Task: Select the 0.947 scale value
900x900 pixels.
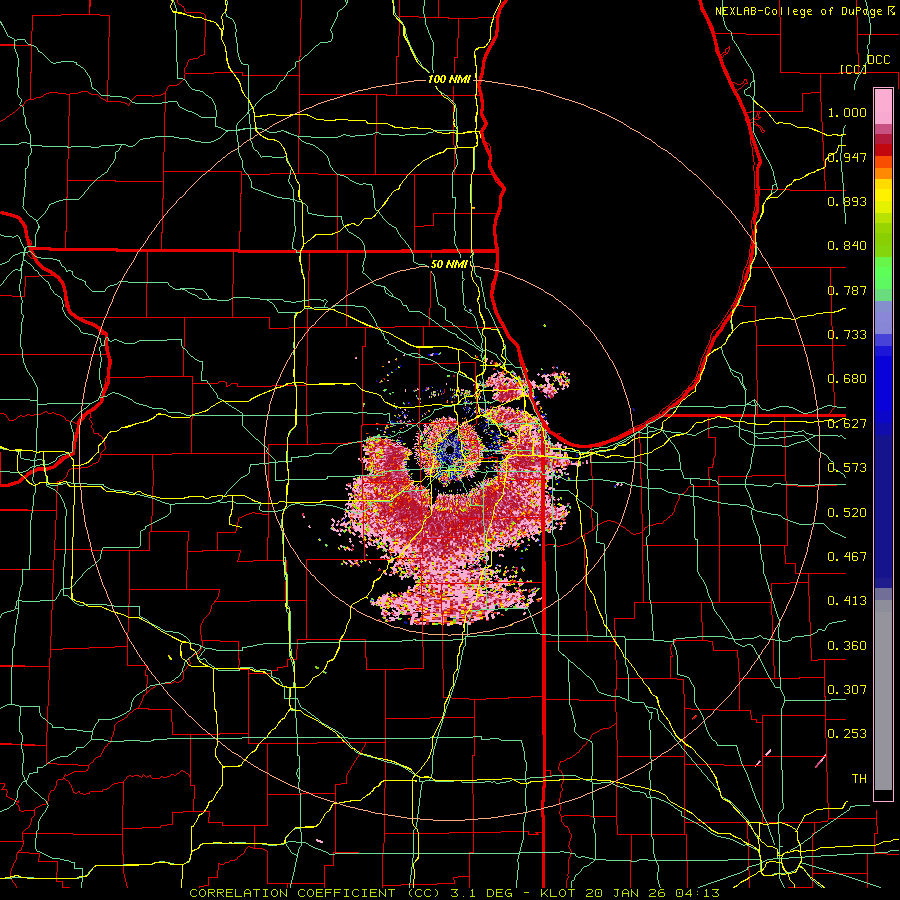Action: point(847,157)
